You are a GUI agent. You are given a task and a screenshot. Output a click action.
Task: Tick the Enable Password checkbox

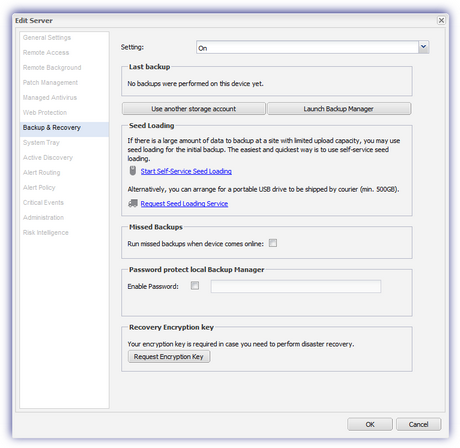(195, 285)
